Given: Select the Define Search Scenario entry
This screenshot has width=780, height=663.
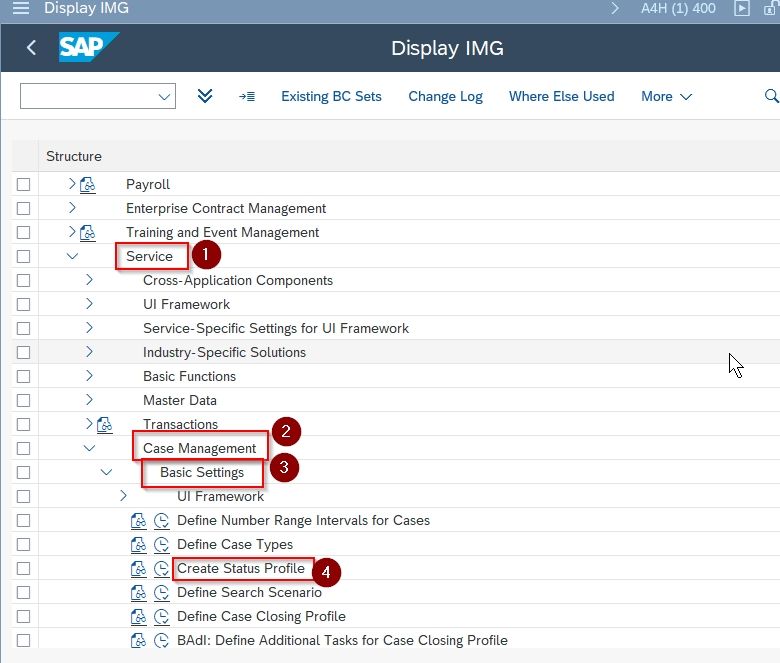Looking at the screenshot, I should pyautogui.click(x=249, y=592).
